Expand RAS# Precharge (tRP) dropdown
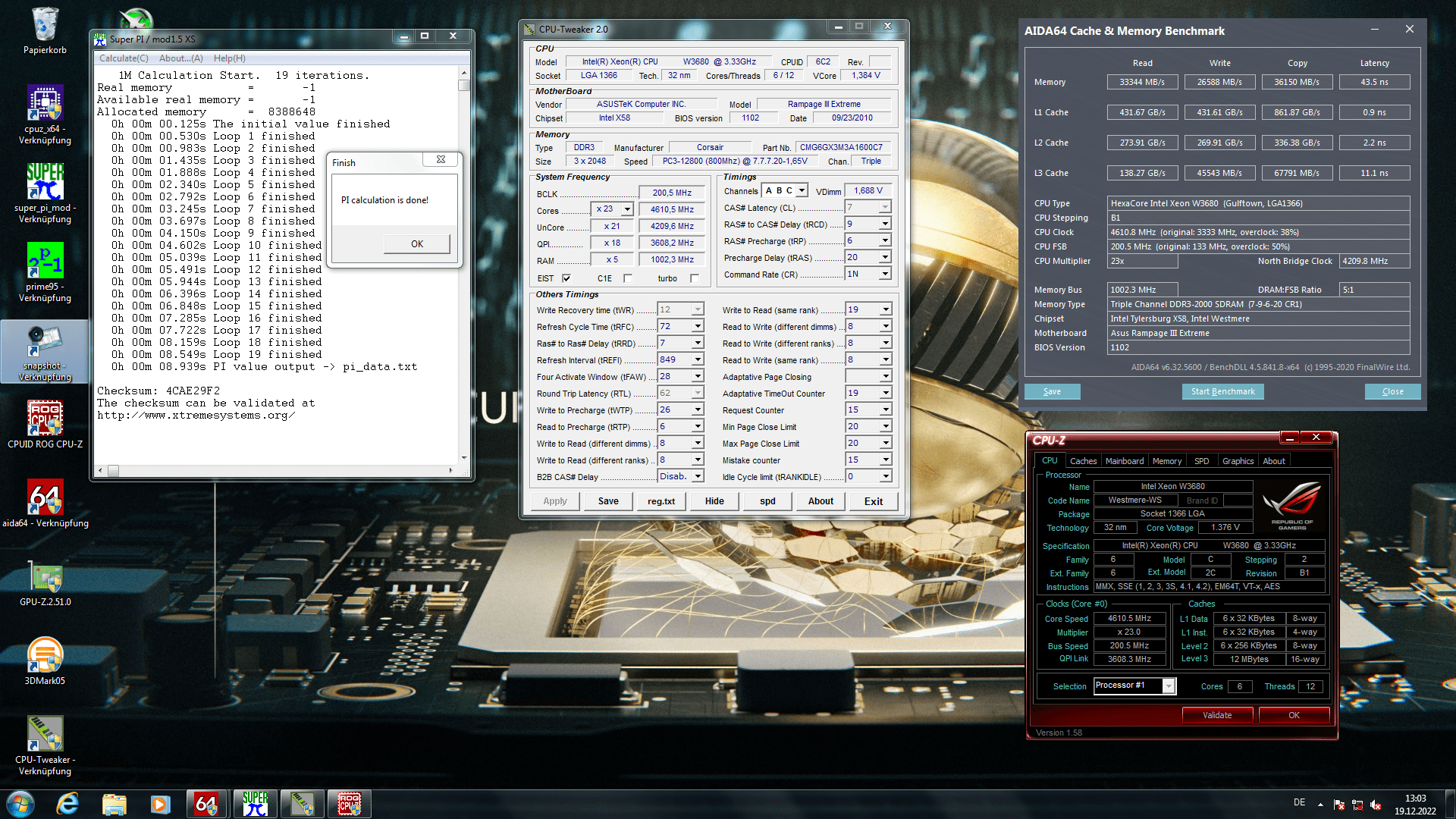Screen dimensions: 1456x819 click(885, 240)
